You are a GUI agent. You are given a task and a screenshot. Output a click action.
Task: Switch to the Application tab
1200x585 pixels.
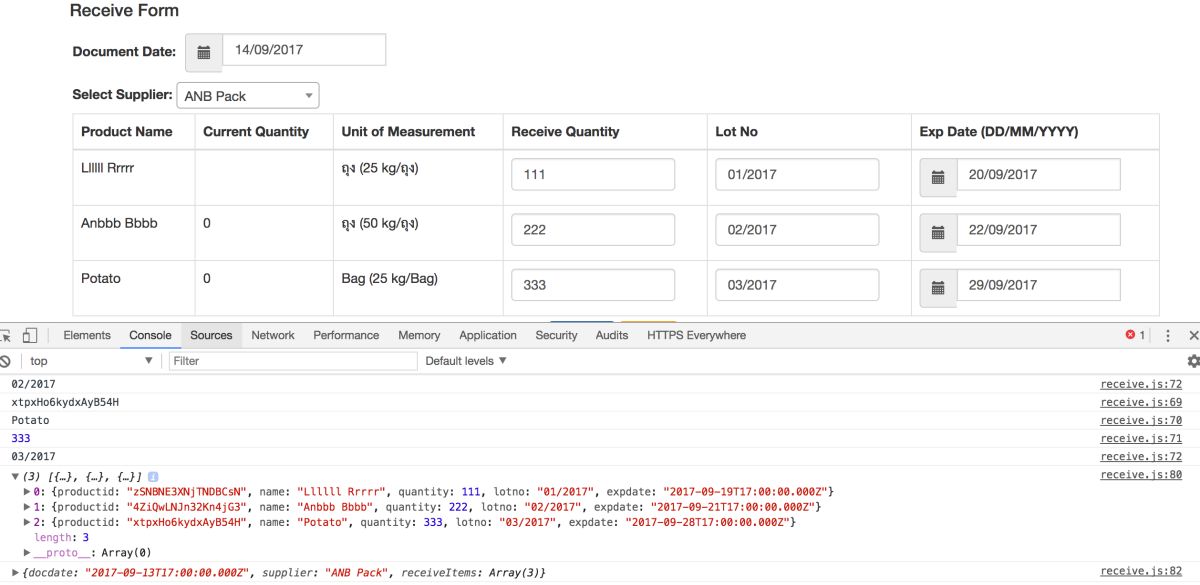(x=488, y=335)
